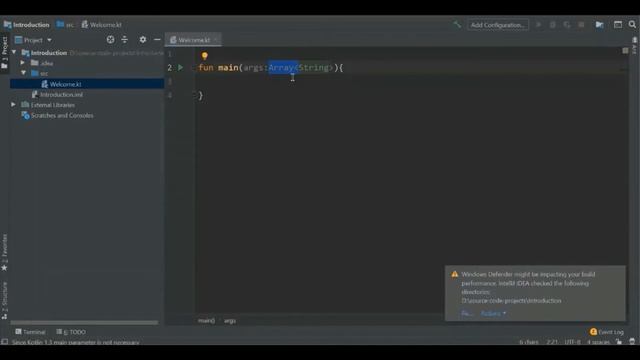Click the Stop toolbar icon
Viewport: 640px width, 360px height.
coord(581,25)
